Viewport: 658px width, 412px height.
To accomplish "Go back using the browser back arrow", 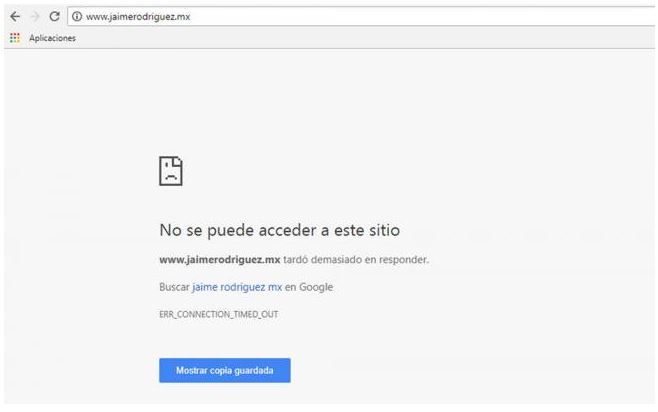I will tap(15, 16).
